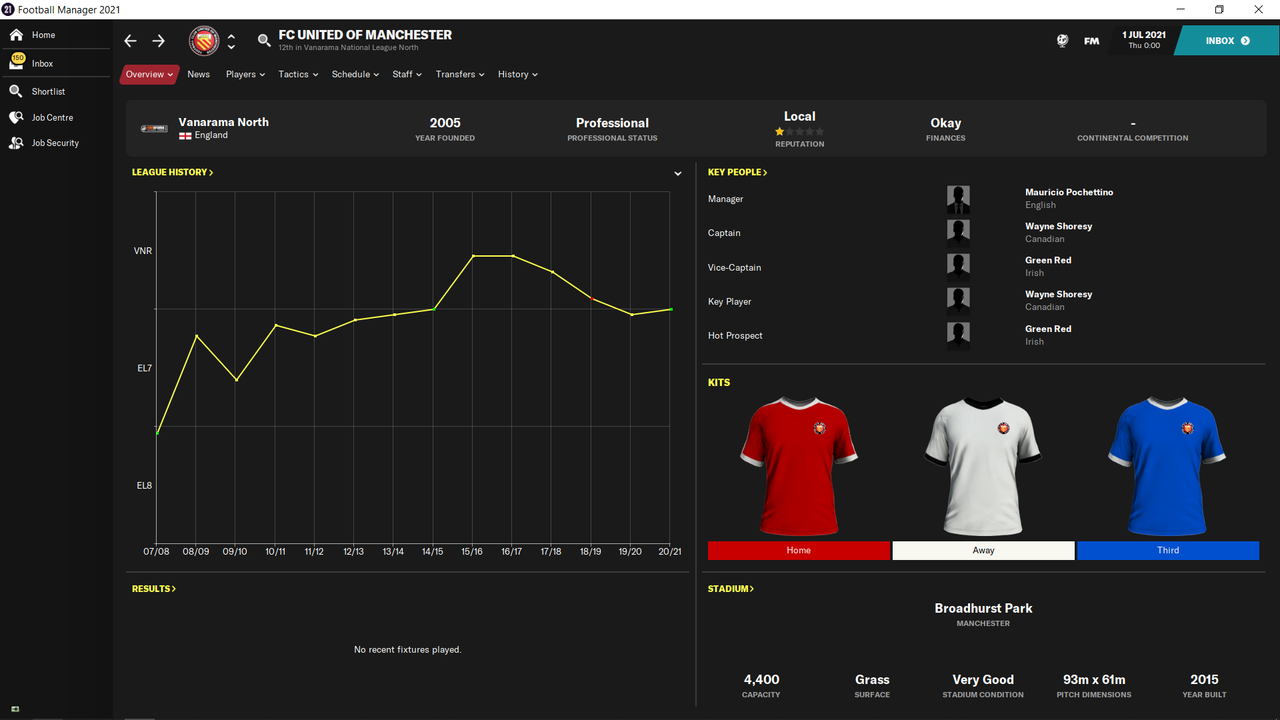Expand the History dropdown menu
This screenshot has width=1280, height=720.
[518, 74]
